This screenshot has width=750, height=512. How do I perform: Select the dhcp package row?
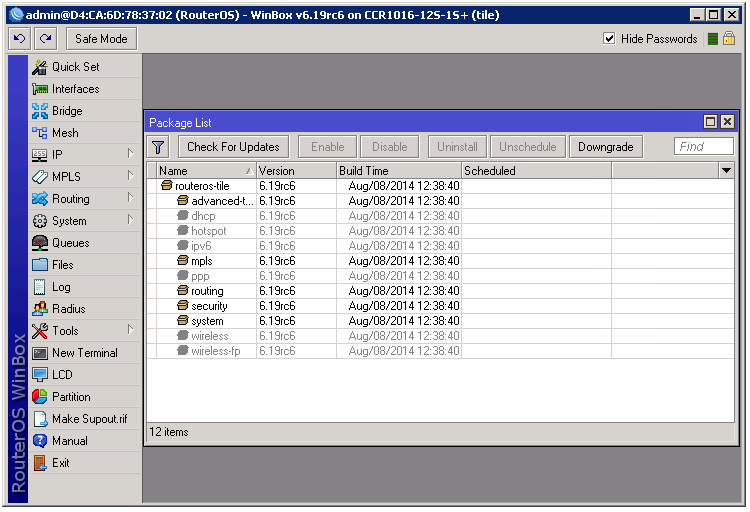coord(441,216)
